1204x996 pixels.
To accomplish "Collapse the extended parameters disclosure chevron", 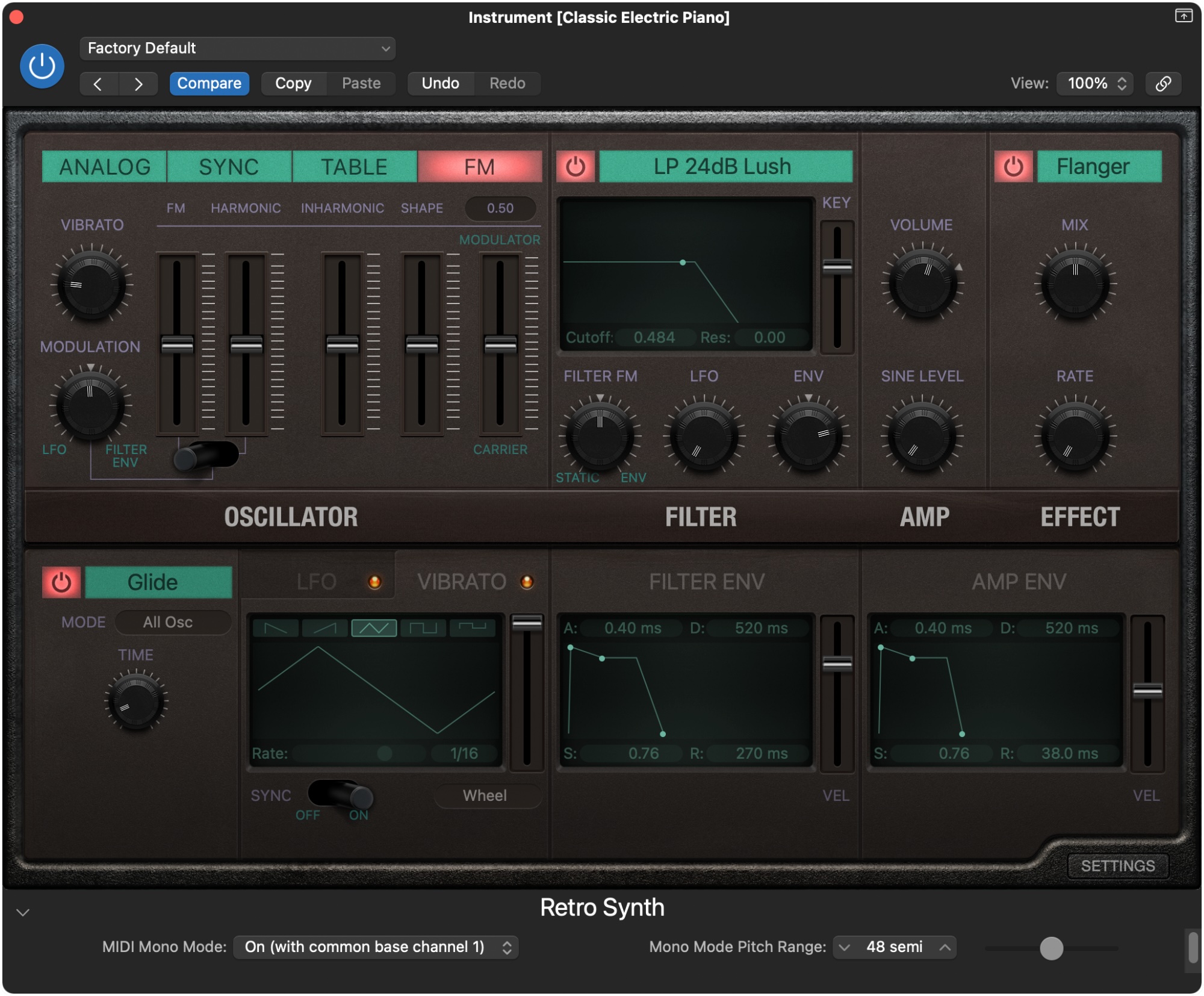I will point(23,912).
